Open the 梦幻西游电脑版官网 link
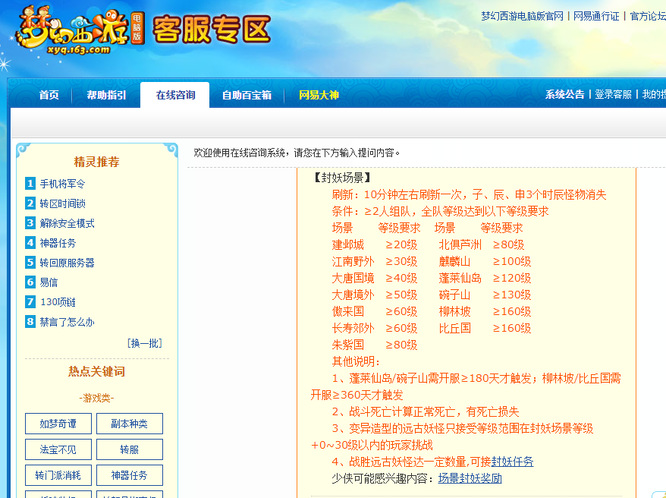 pyautogui.click(x=522, y=17)
